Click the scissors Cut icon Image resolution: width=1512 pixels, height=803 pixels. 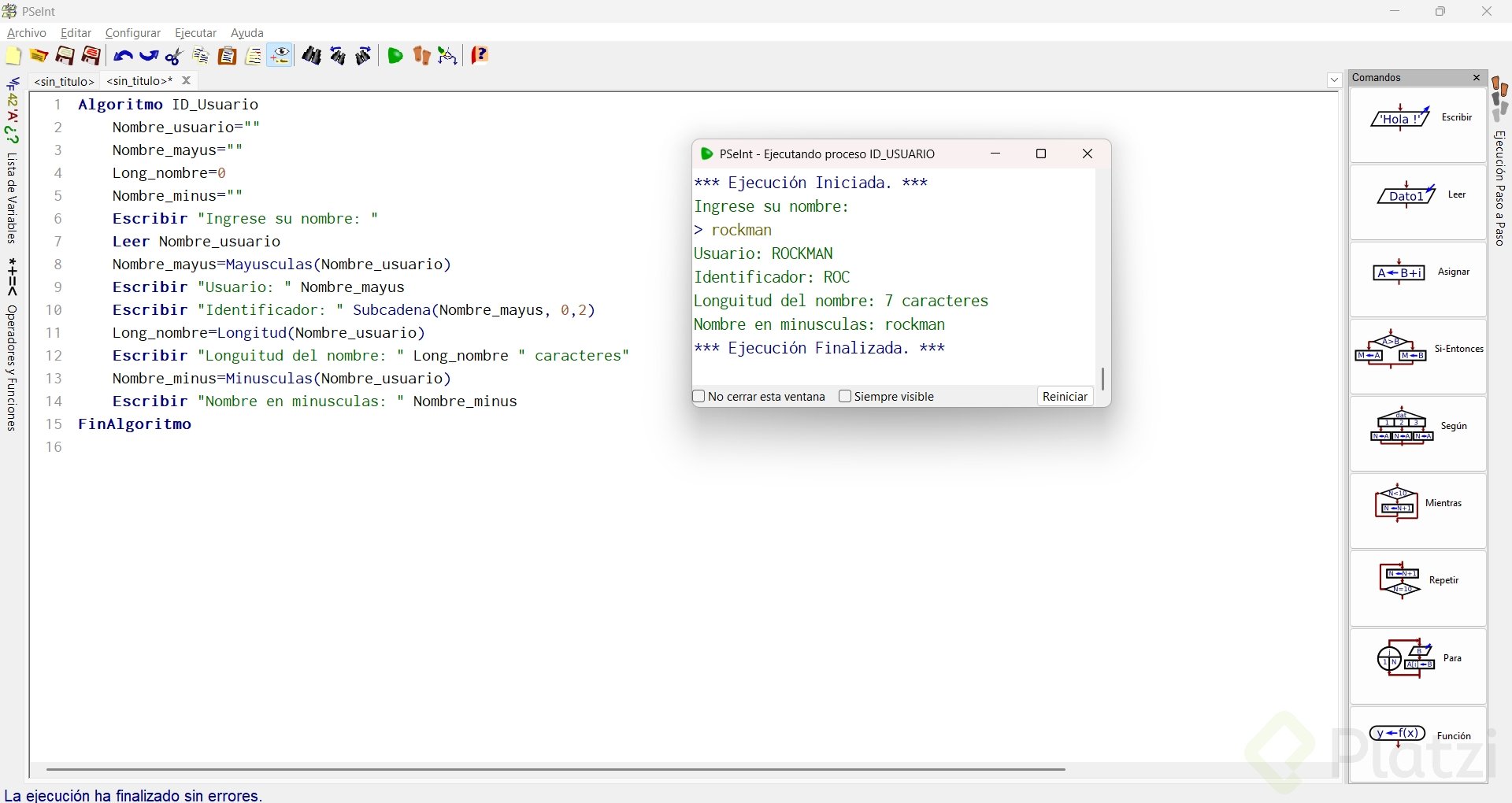pyautogui.click(x=175, y=56)
